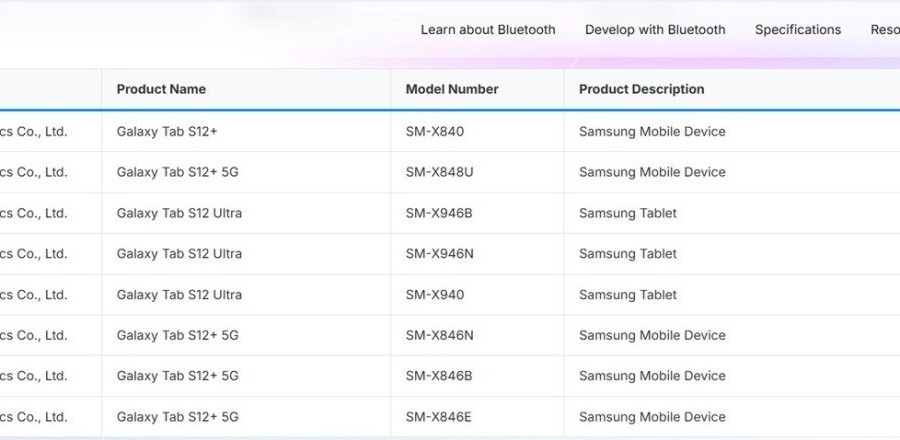The image size is (900, 440).
Task: Click Galaxy Tab S12+ 5G in SM-X846N row
Action: [x=177, y=335]
